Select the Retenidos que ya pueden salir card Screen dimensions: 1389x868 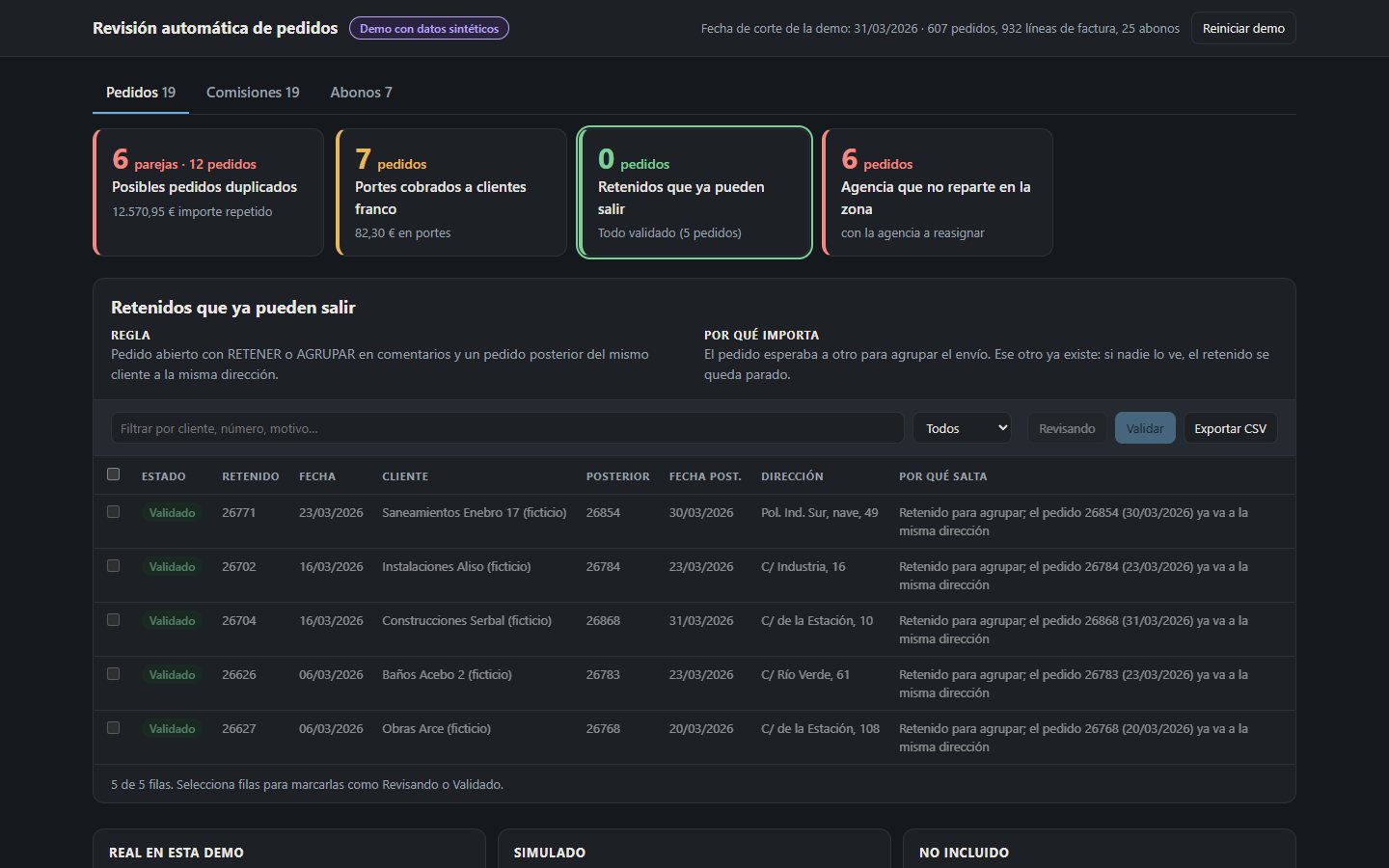coord(694,193)
